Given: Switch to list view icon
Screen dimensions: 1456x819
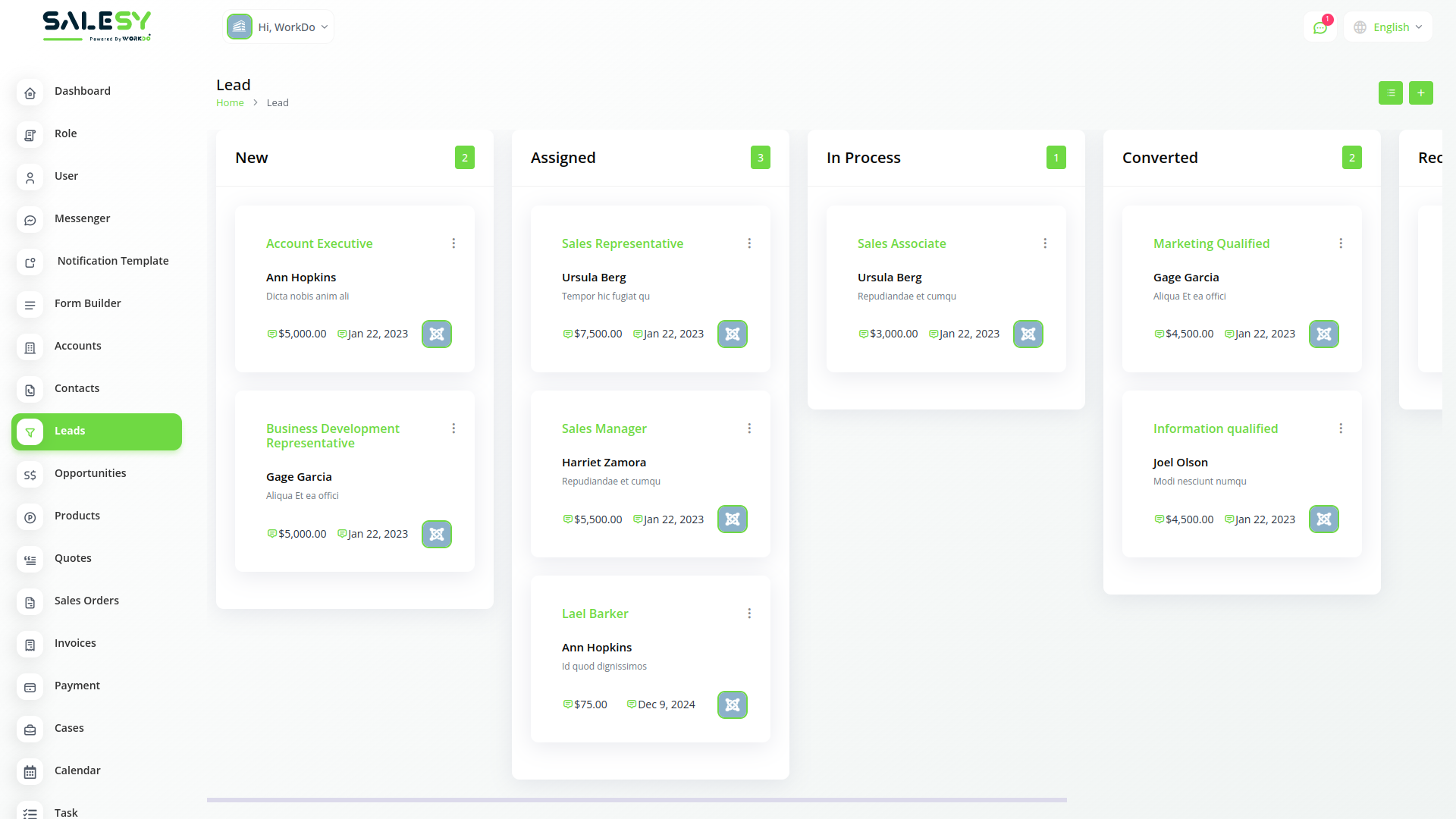Looking at the screenshot, I should coord(1390,93).
